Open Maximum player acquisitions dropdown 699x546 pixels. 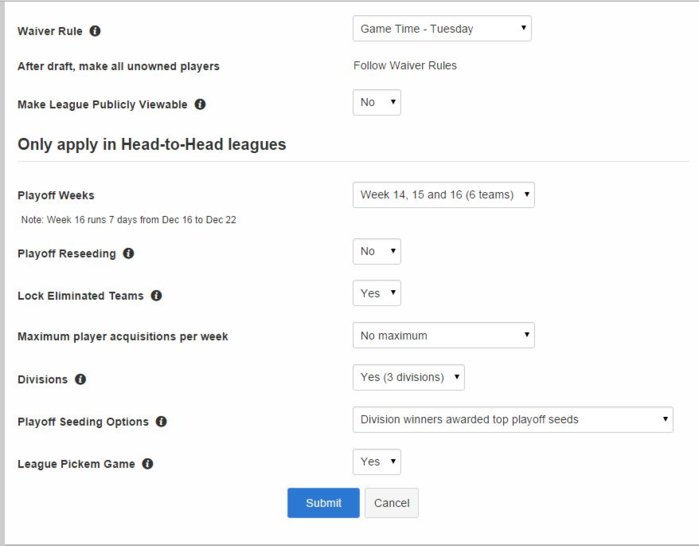443,336
